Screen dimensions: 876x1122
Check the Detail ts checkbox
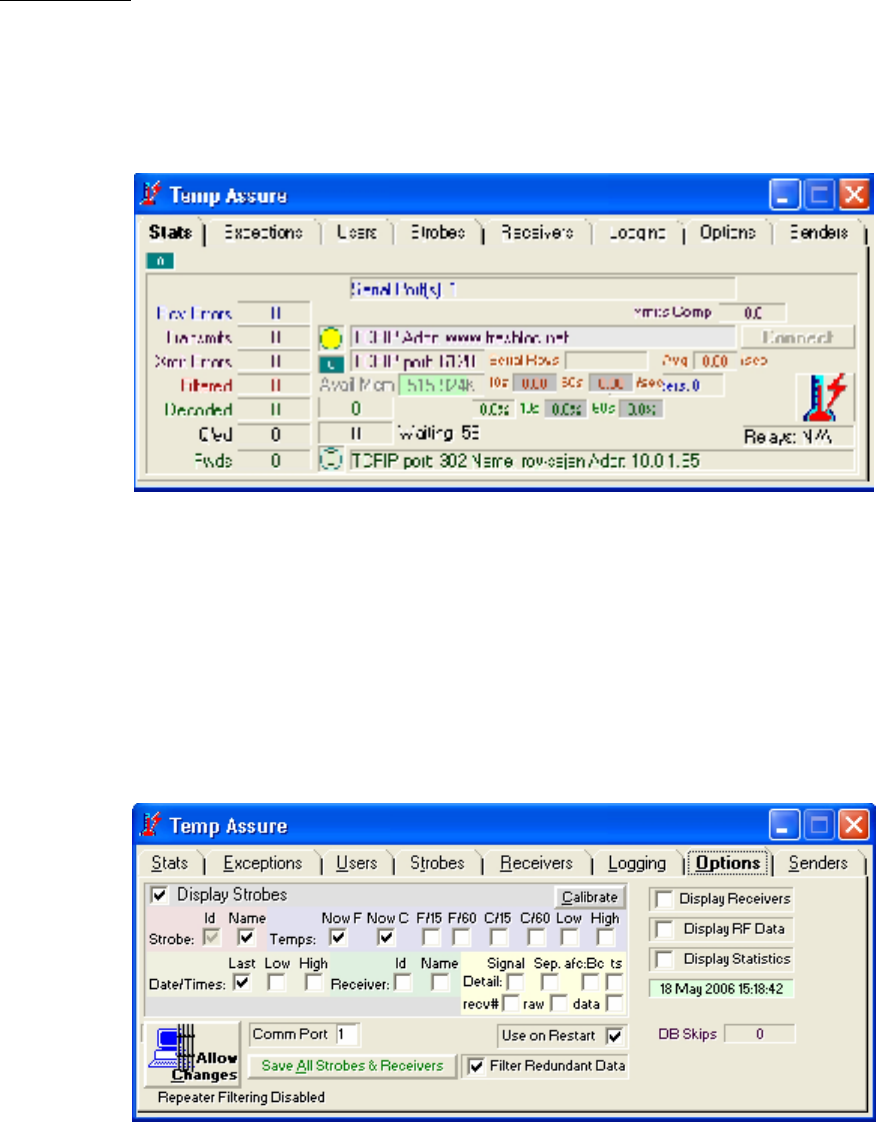click(x=614, y=982)
